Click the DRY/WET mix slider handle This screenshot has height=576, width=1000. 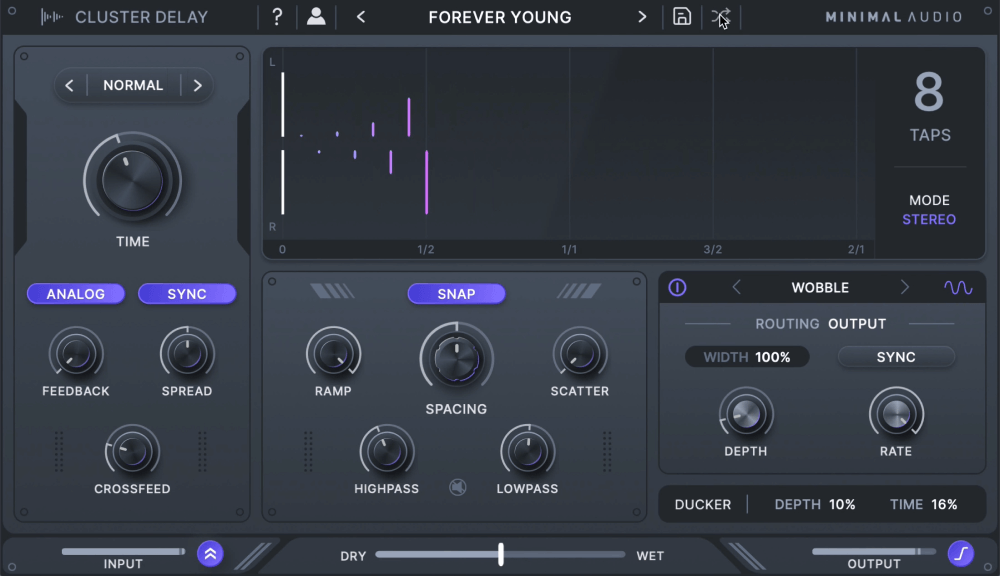tap(501, 554)
